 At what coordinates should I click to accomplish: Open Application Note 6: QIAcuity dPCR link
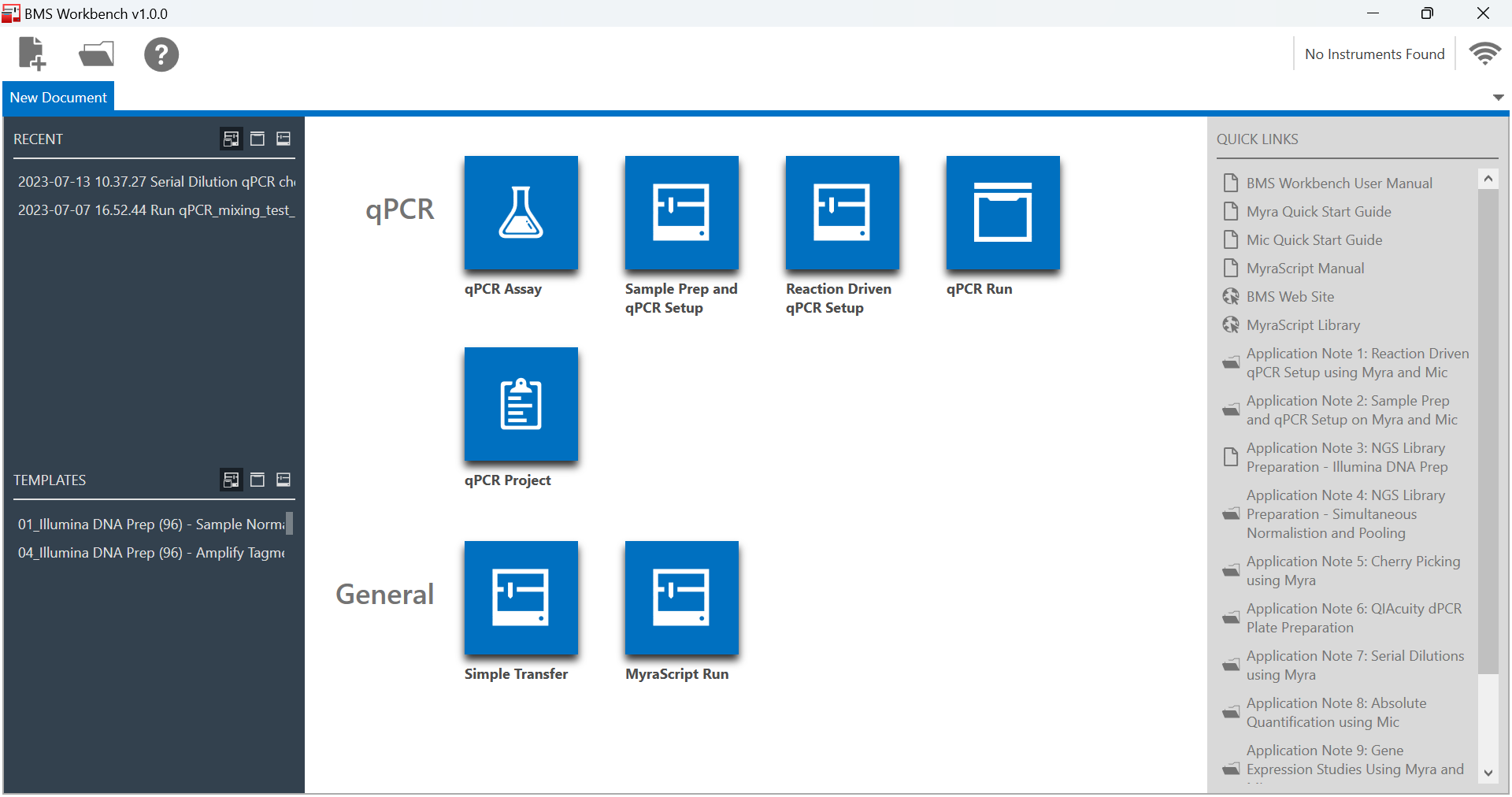(1354, 617)
